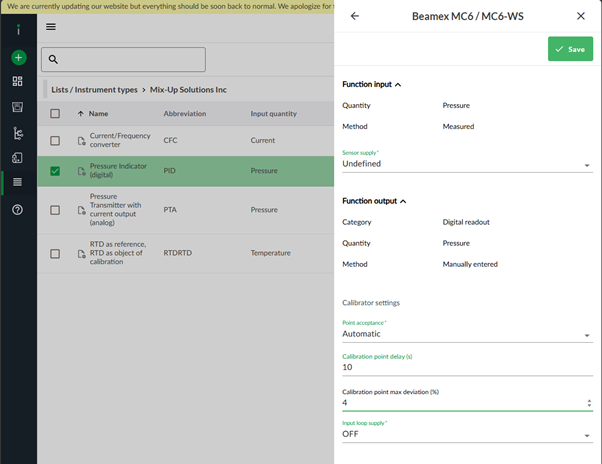Click the max deviation stepper arrows
The width and height of the screenshot is (602, 464).
[x=587, y=403]
